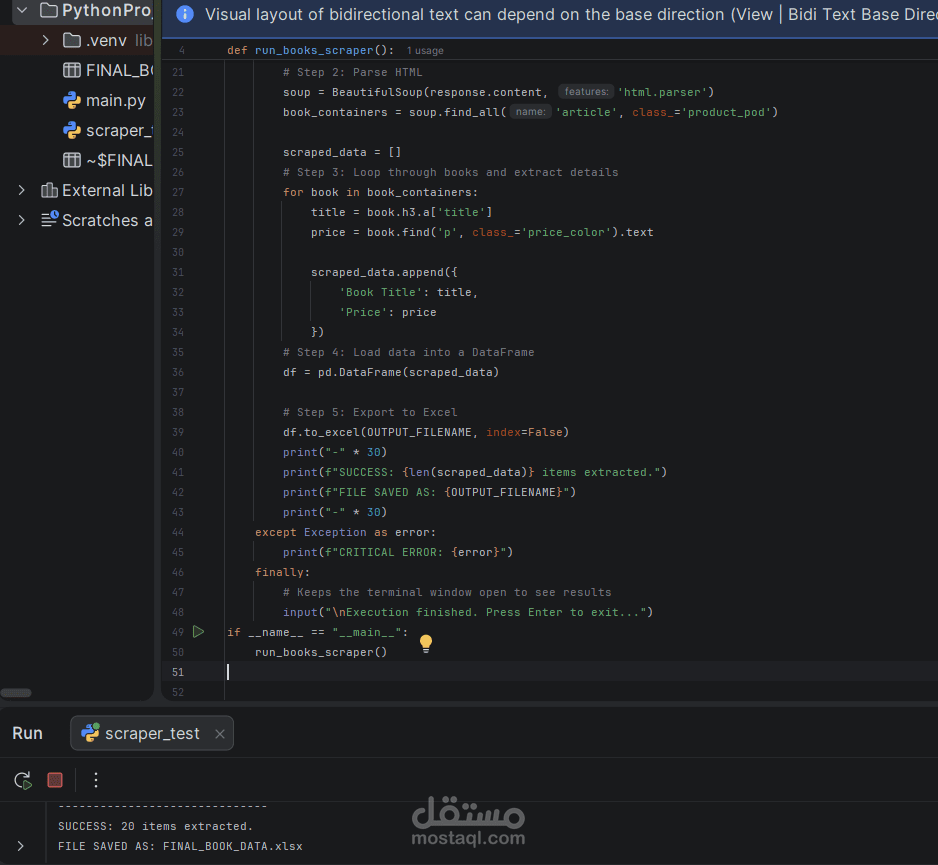Click the Run tool window title
The height and width of the screenshot is (865, 938).
pos(28,733)
